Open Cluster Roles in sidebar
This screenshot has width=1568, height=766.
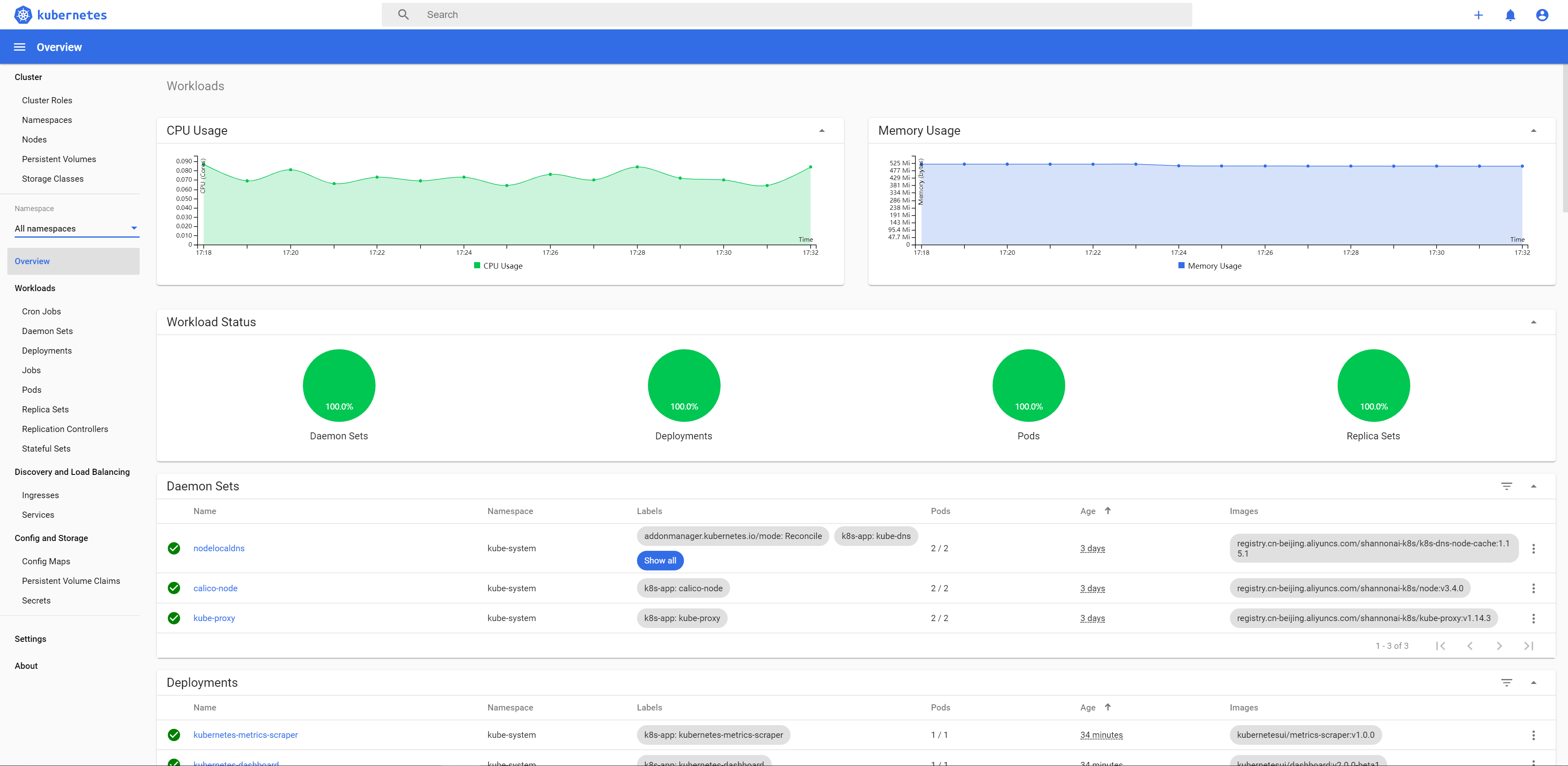click(x=47, y=100)
